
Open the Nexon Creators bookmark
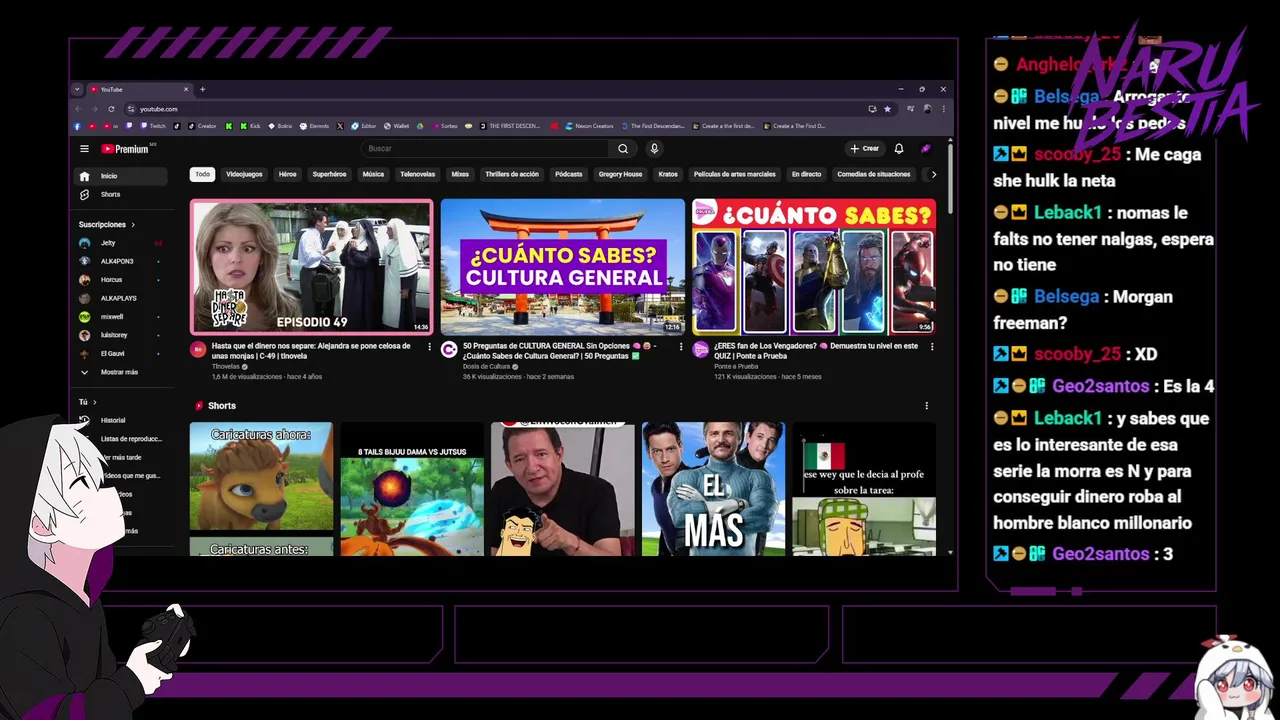[x=589, y=126]
